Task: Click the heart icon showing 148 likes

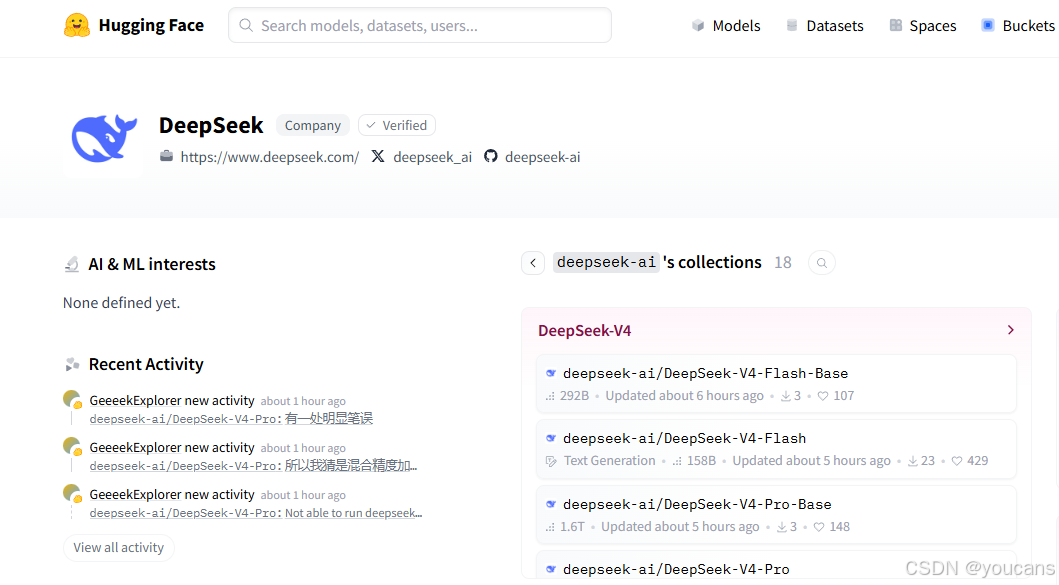Action: (819, 527)
